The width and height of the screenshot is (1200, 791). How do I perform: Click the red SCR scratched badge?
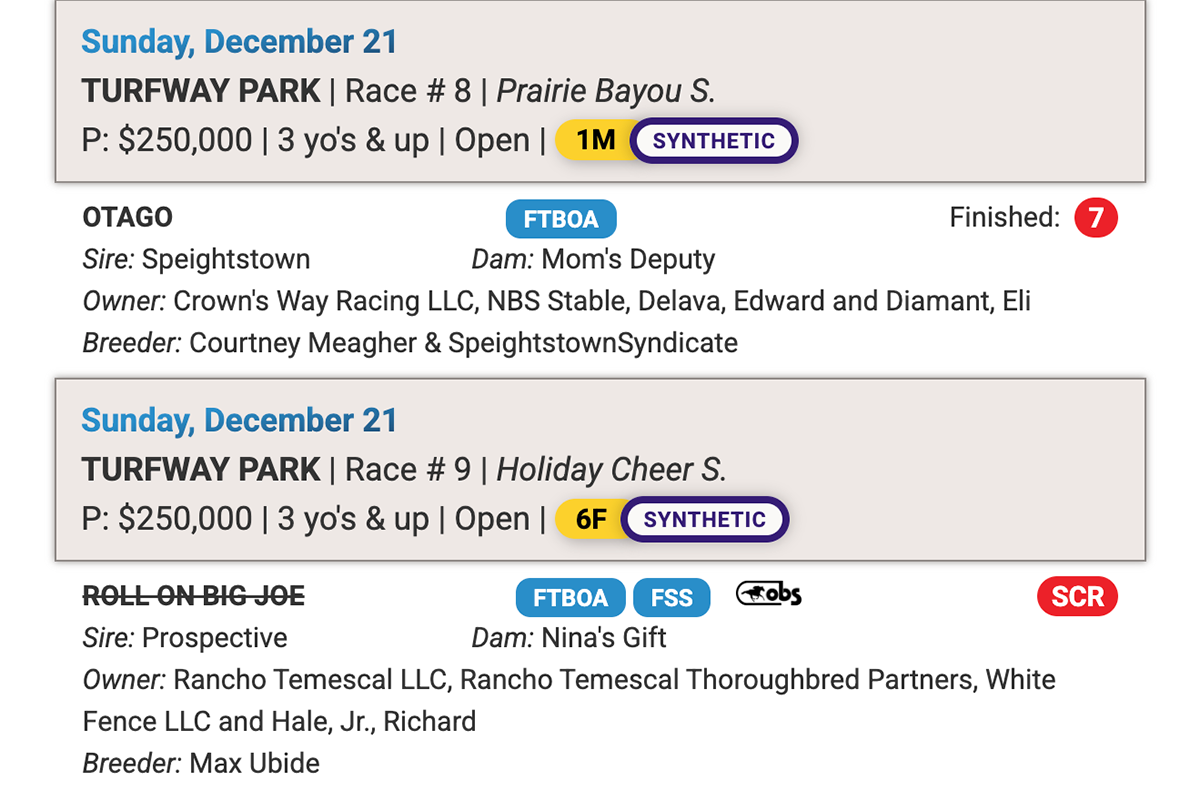[x=1077, y=597]
